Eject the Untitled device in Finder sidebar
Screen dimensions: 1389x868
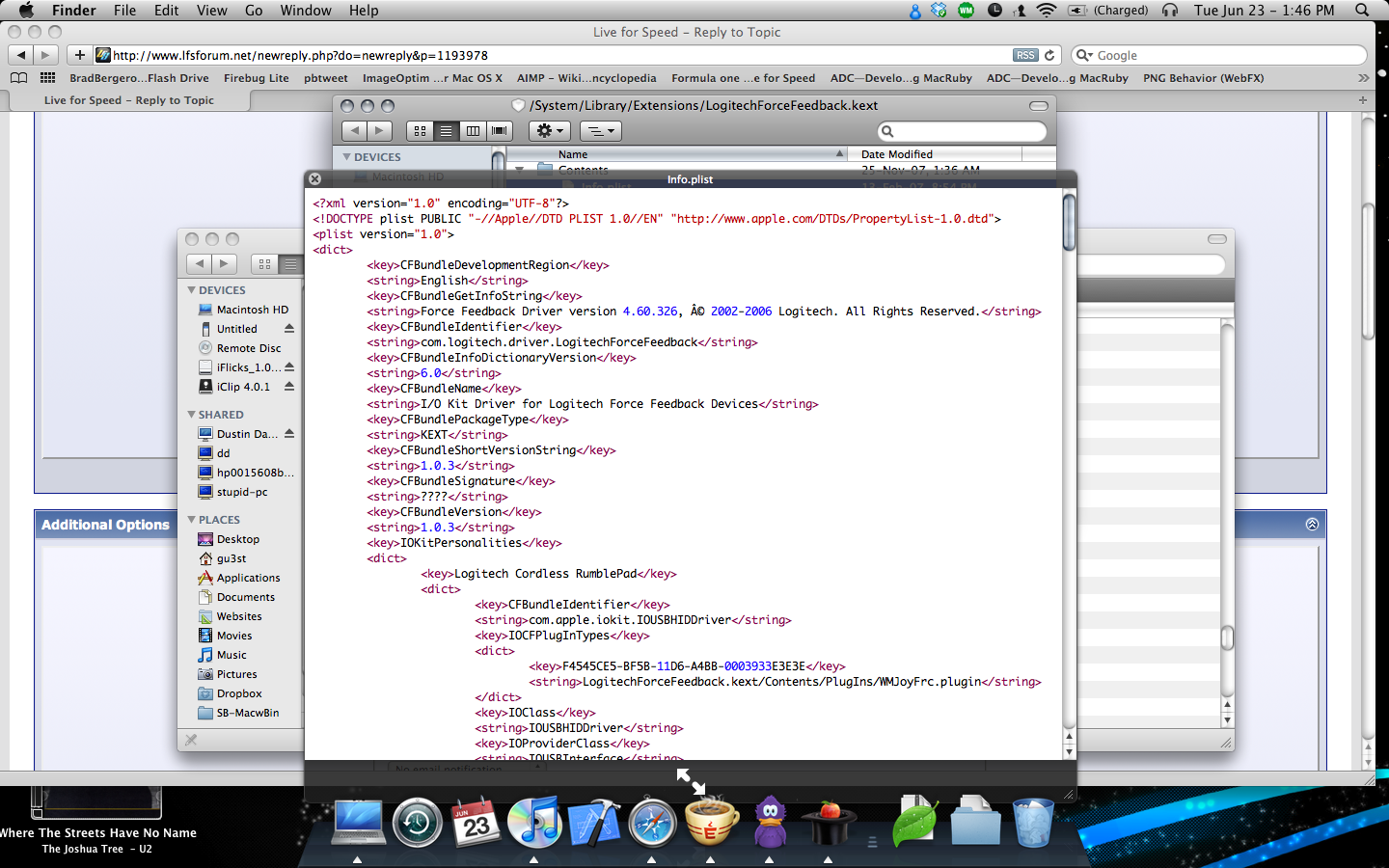pyautogui.click(x=289, y=329)
